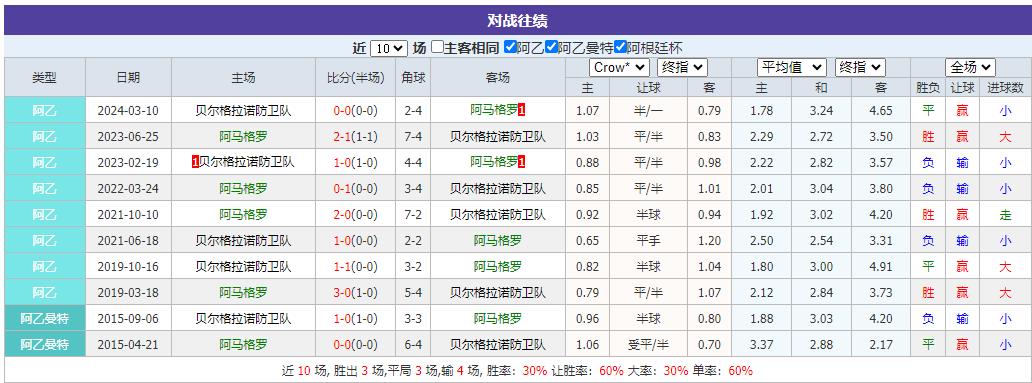Uncheck the 阿乙 league checkbox
This screenshot has width=1032, height=383.
point(510,47)
